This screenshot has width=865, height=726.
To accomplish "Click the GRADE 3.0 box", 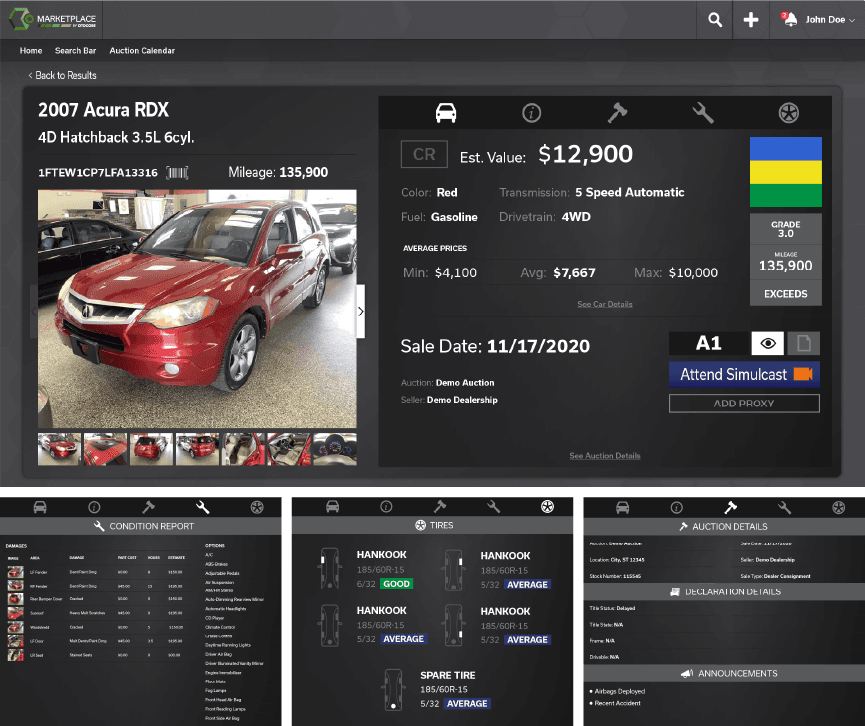I will pyautogui.click(x=786, y=229).
